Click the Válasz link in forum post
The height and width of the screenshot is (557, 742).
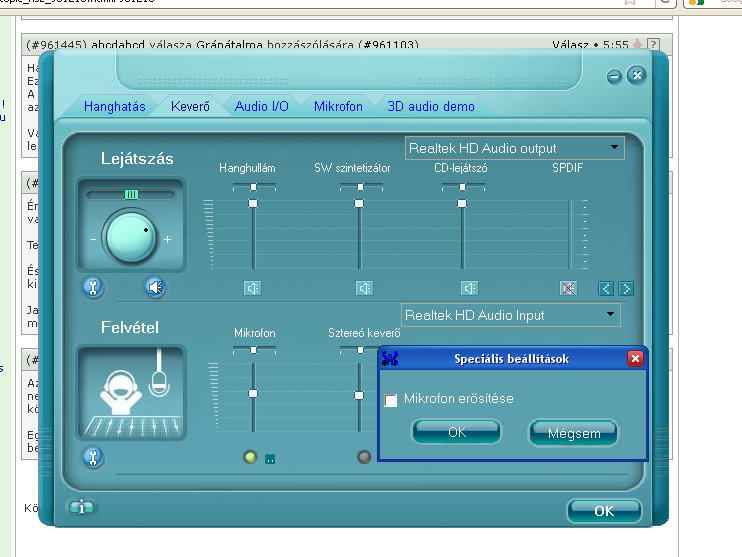coord(570,45)
